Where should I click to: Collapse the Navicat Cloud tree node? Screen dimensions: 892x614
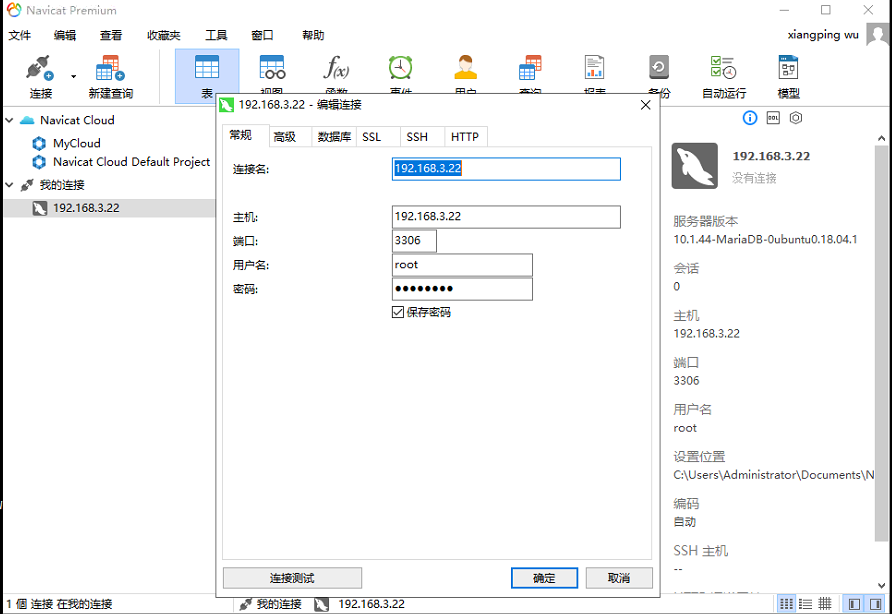point(10,120)
